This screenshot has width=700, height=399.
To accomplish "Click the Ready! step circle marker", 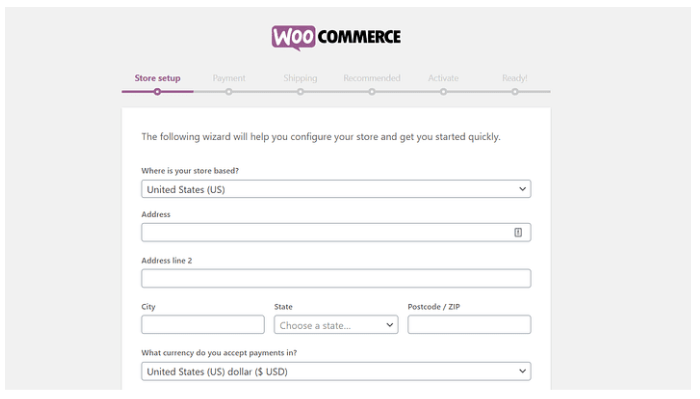I will tap(515, 92).
